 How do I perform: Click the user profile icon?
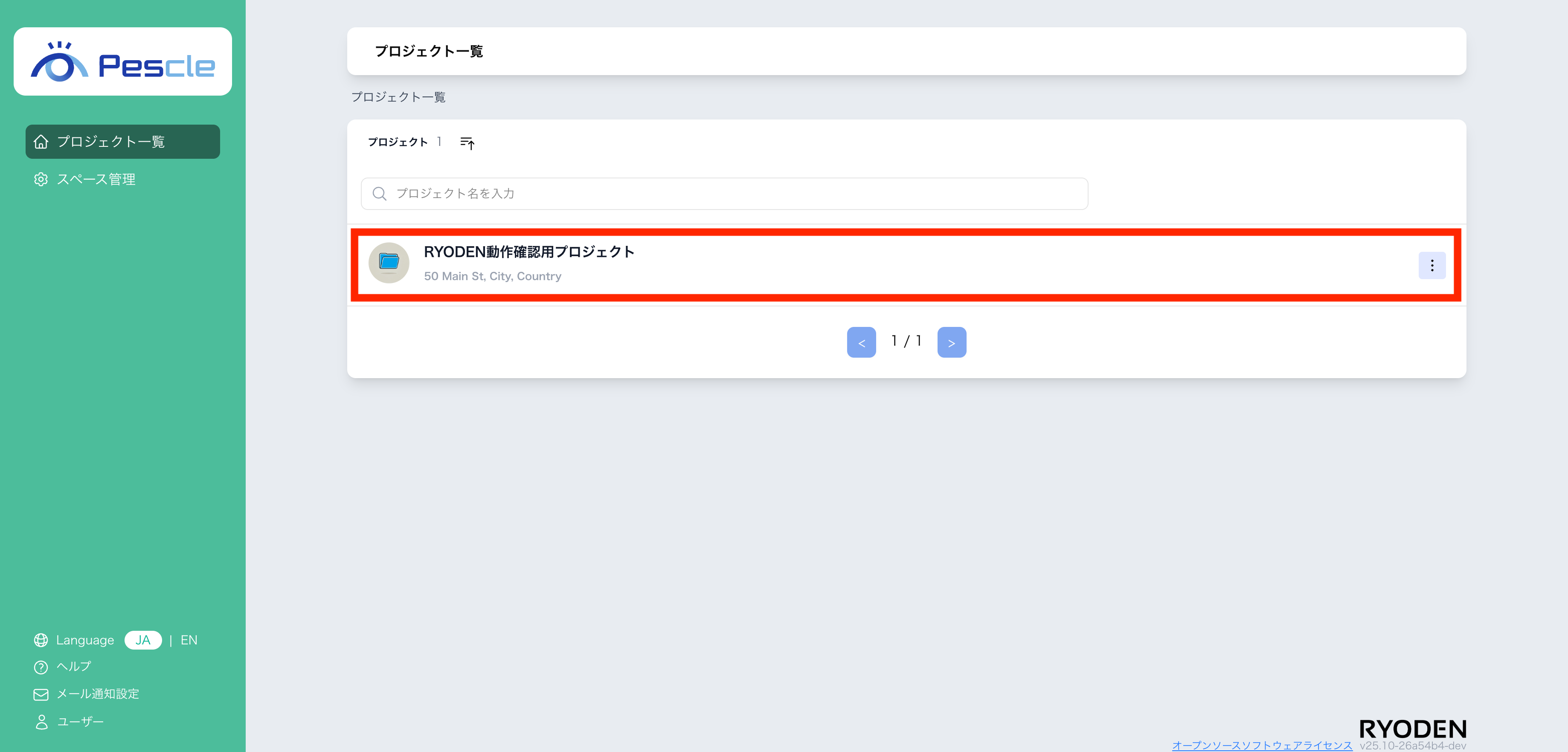pyautogui.click(x=41, y=722)
